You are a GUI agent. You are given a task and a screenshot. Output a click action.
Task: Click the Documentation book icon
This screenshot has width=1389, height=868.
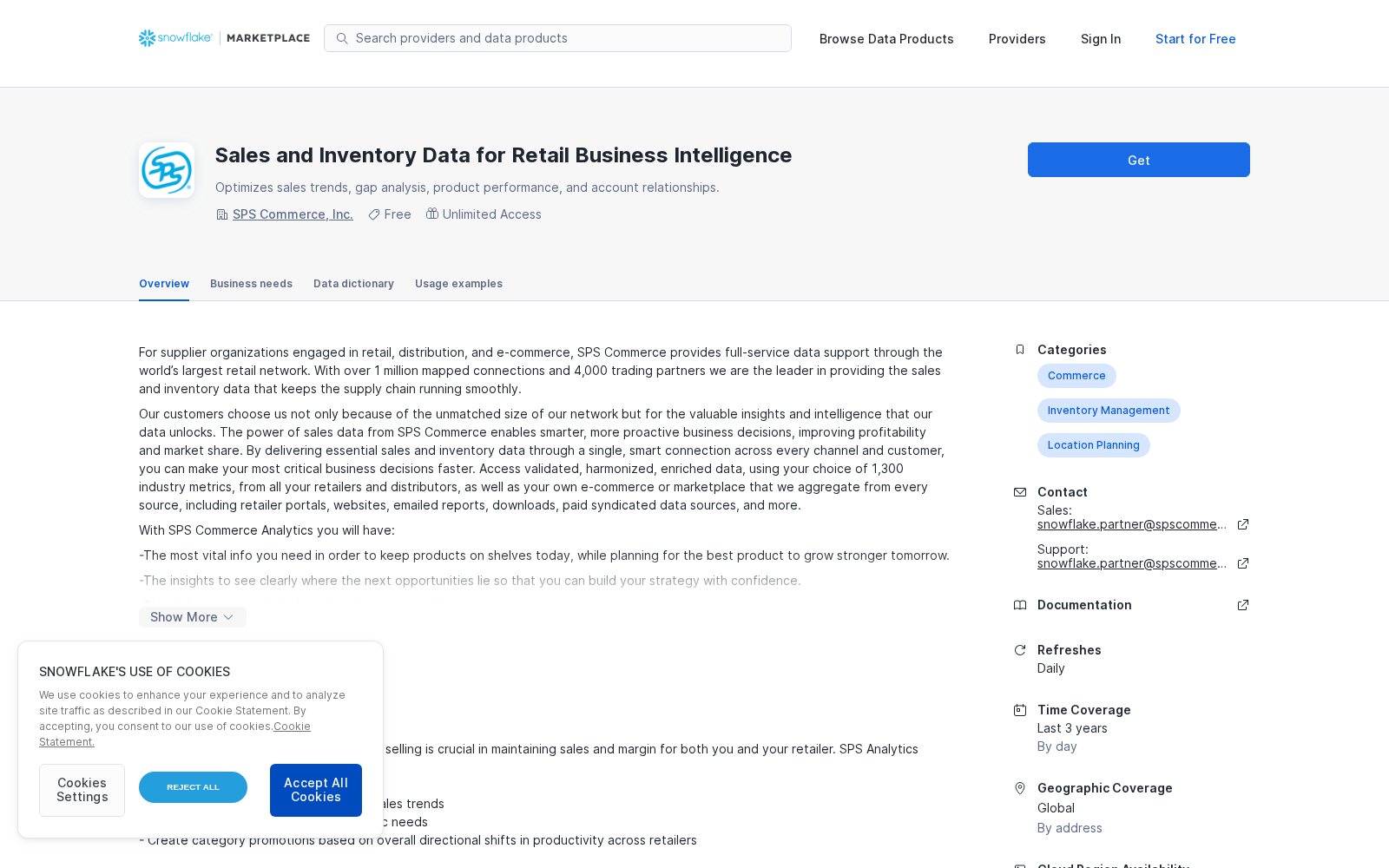click(1020, 605)
